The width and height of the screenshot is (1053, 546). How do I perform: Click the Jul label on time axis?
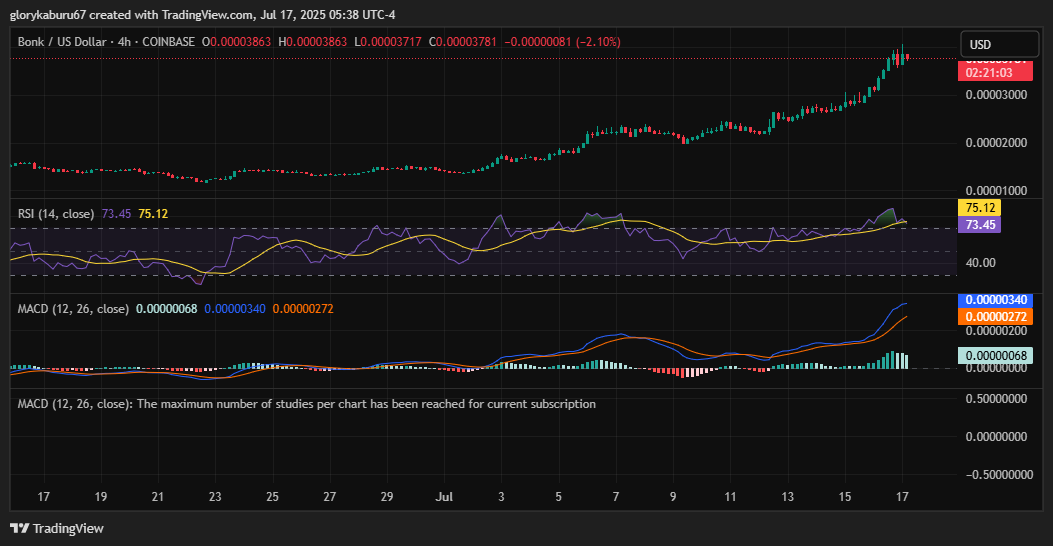pos(443,496)
